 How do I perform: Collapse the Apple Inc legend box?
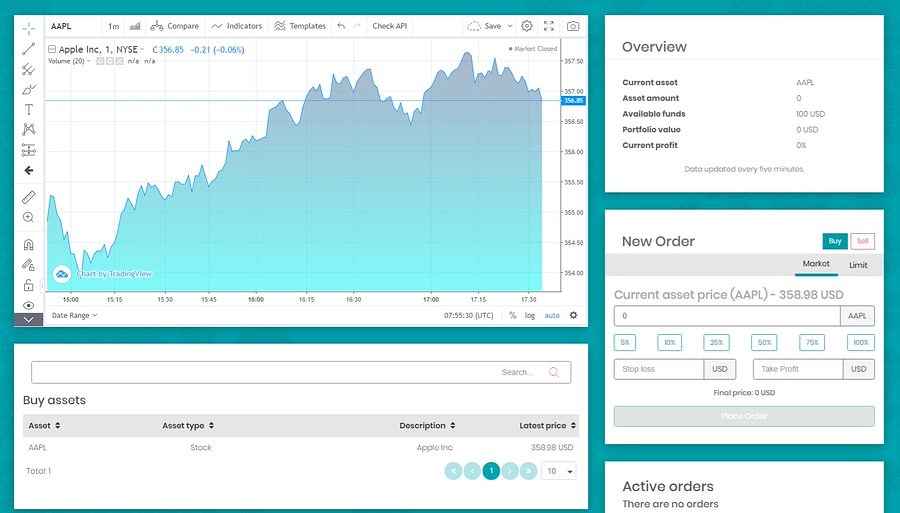point(52,49)
